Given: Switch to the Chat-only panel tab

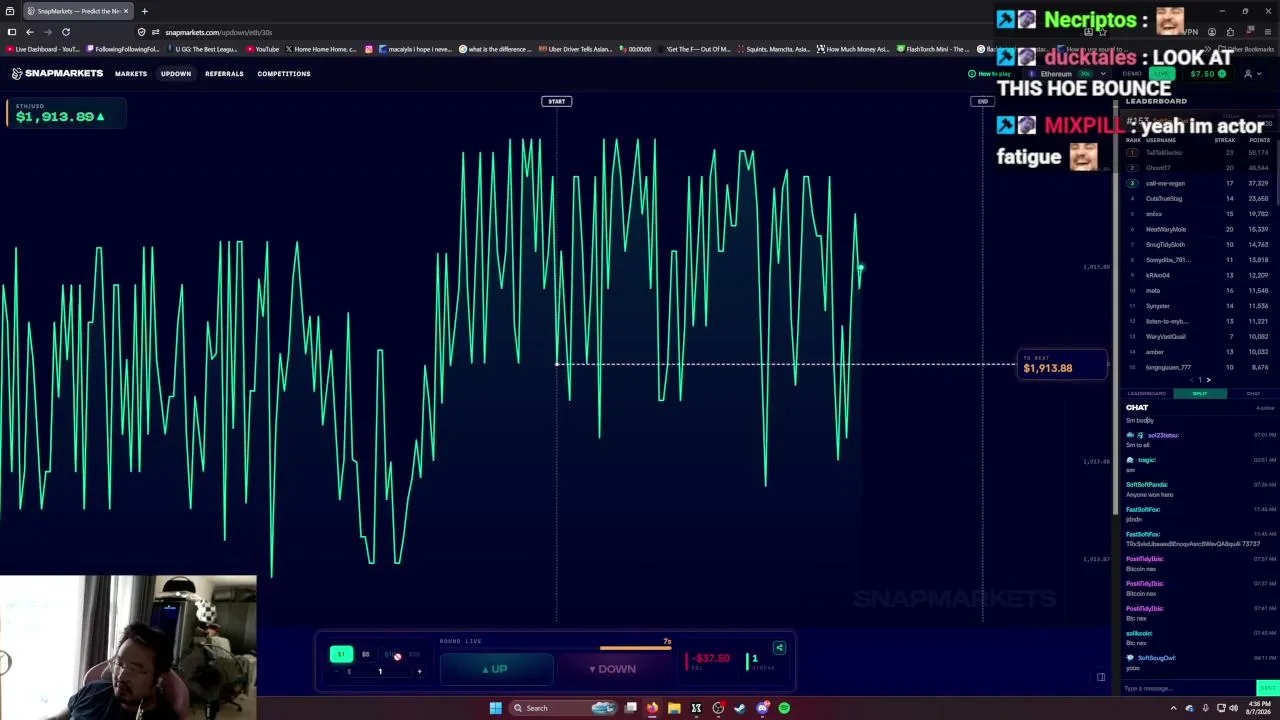Looking at the screenshot, I should (1252, 393).
